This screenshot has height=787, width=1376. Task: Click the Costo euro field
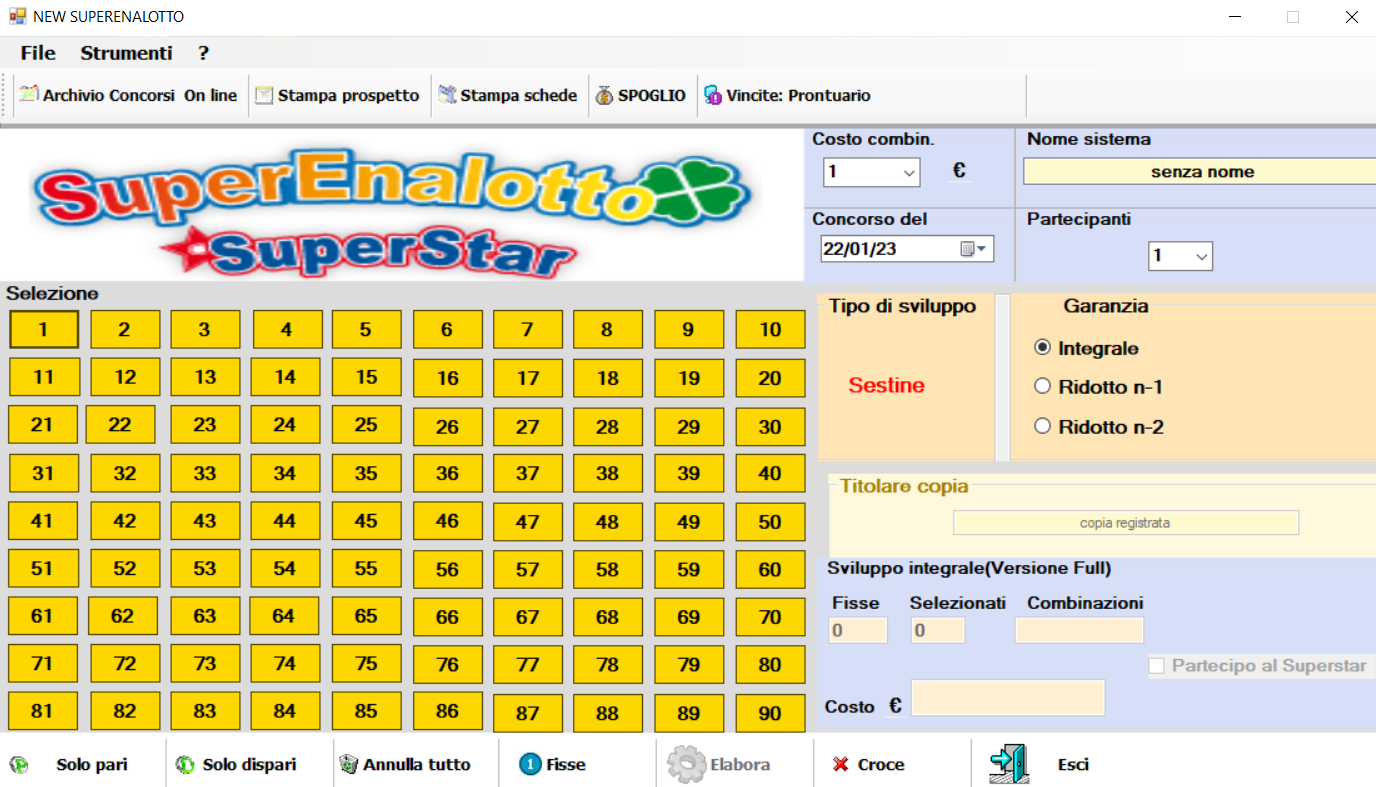tap(1008, 698)
